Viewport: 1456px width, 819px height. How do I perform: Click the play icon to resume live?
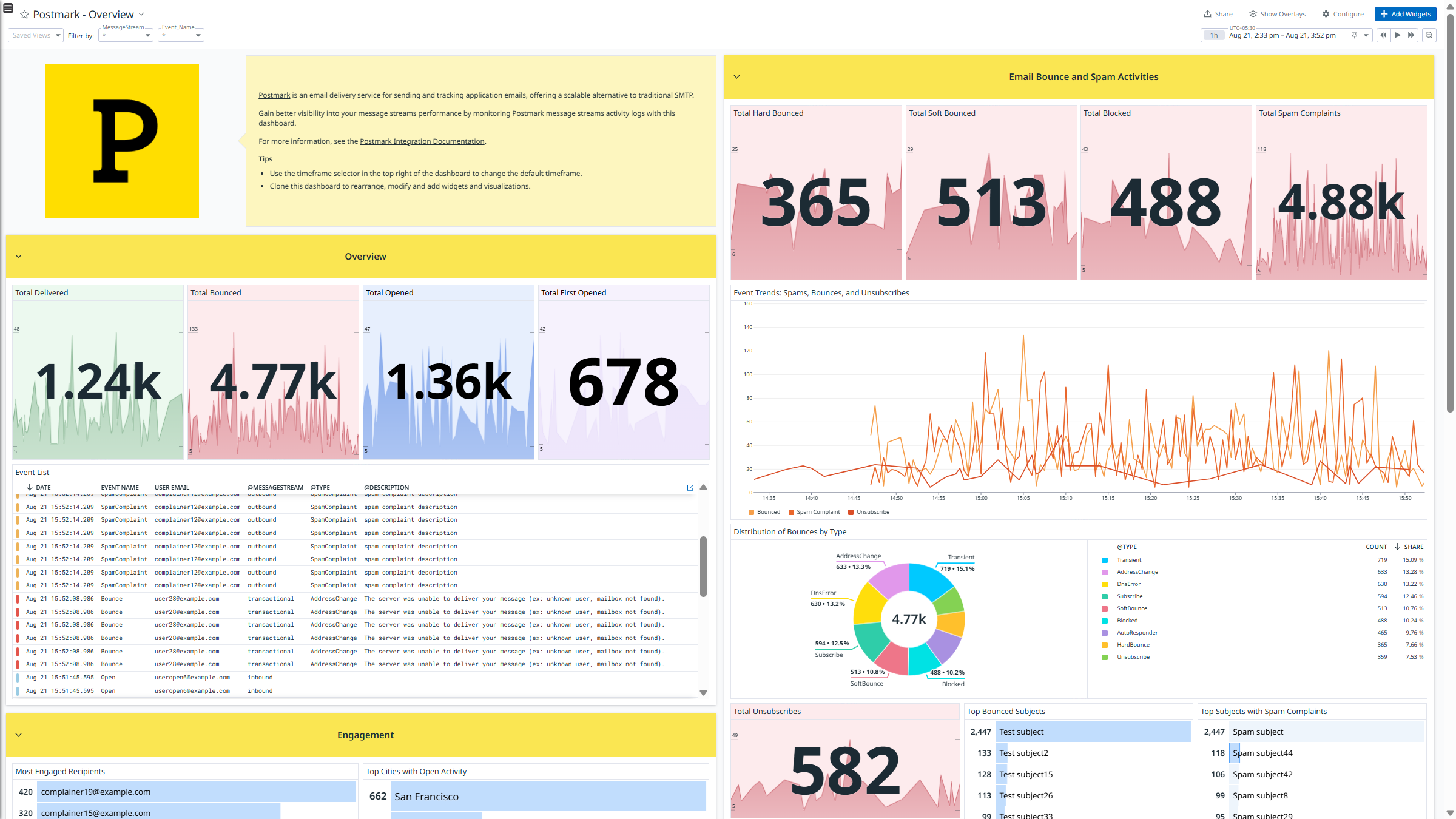pos(1397,35)
